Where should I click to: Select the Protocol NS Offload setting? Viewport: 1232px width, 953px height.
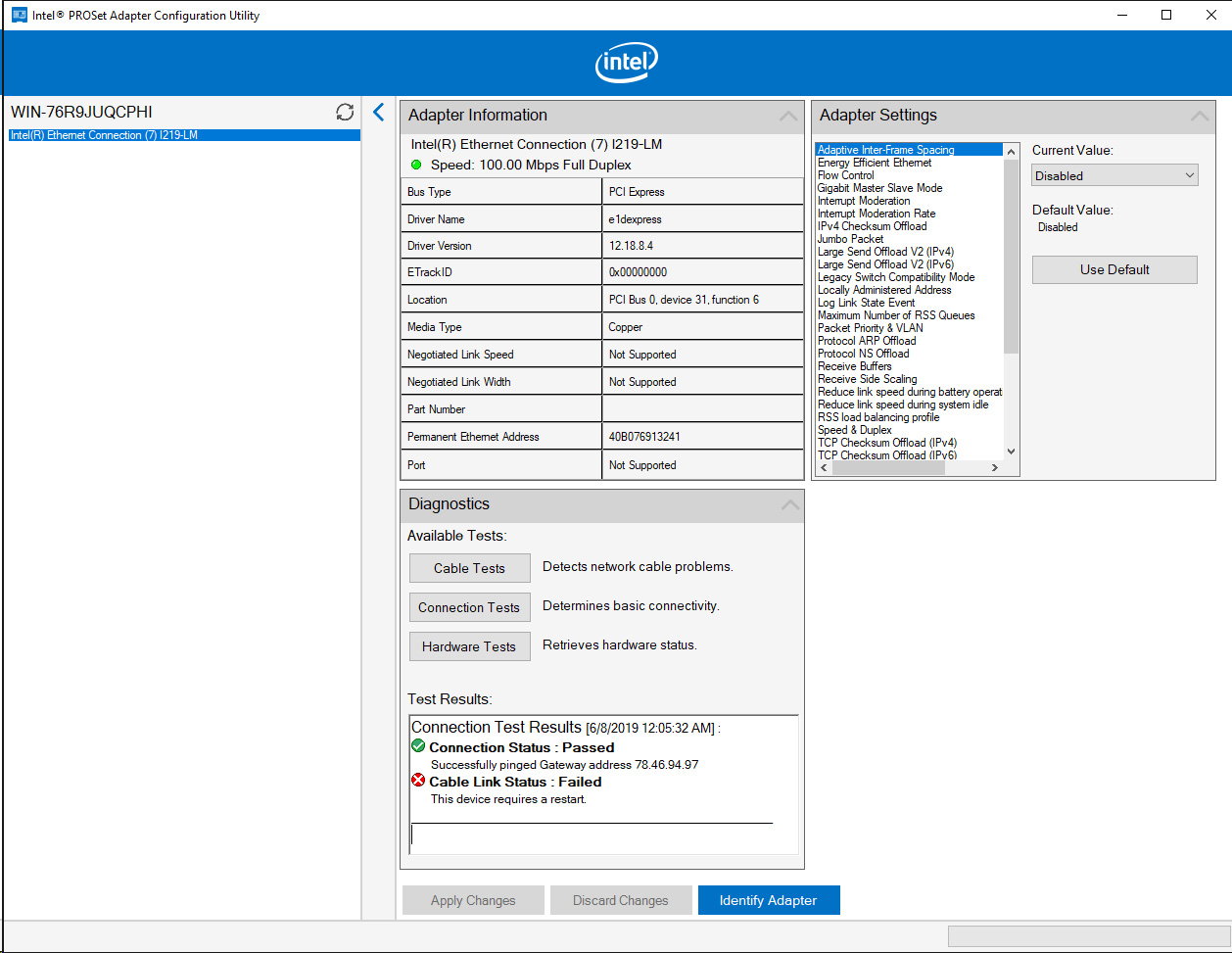tap(909, 354)
